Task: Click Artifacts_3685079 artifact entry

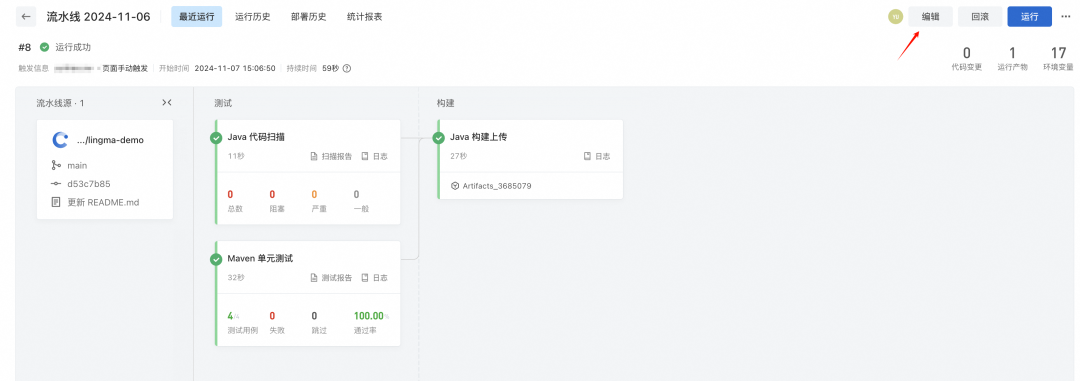Action: click(x=491, y=186)
